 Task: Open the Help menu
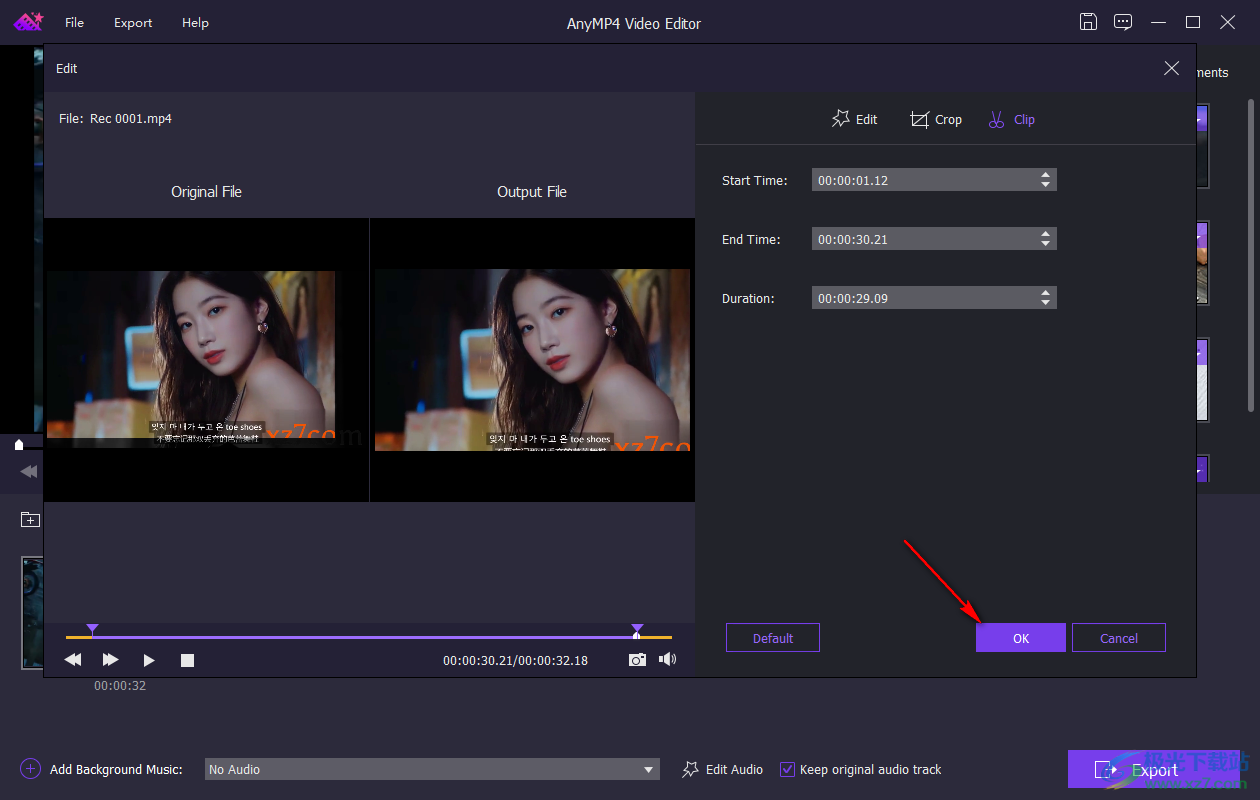point(195,22)
